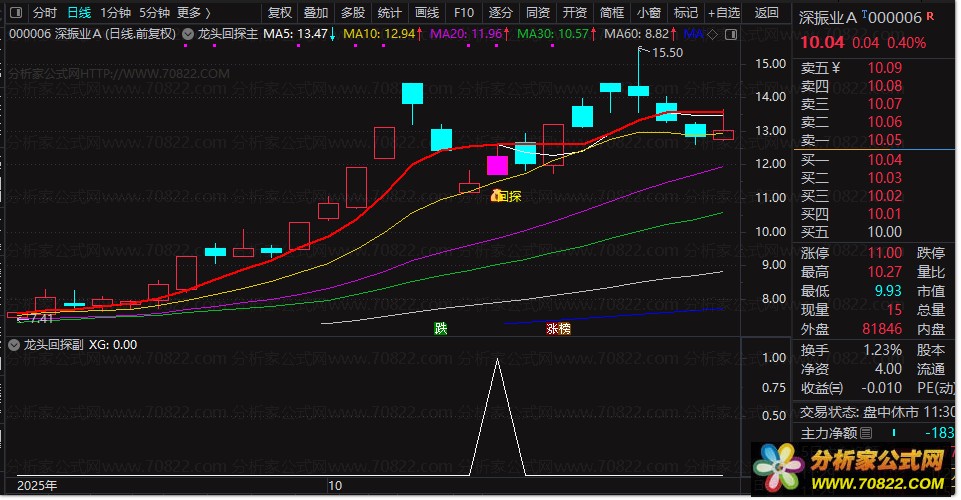Activate the 画线 drawing tool
961x500 pixels.
tap(427, 12)
